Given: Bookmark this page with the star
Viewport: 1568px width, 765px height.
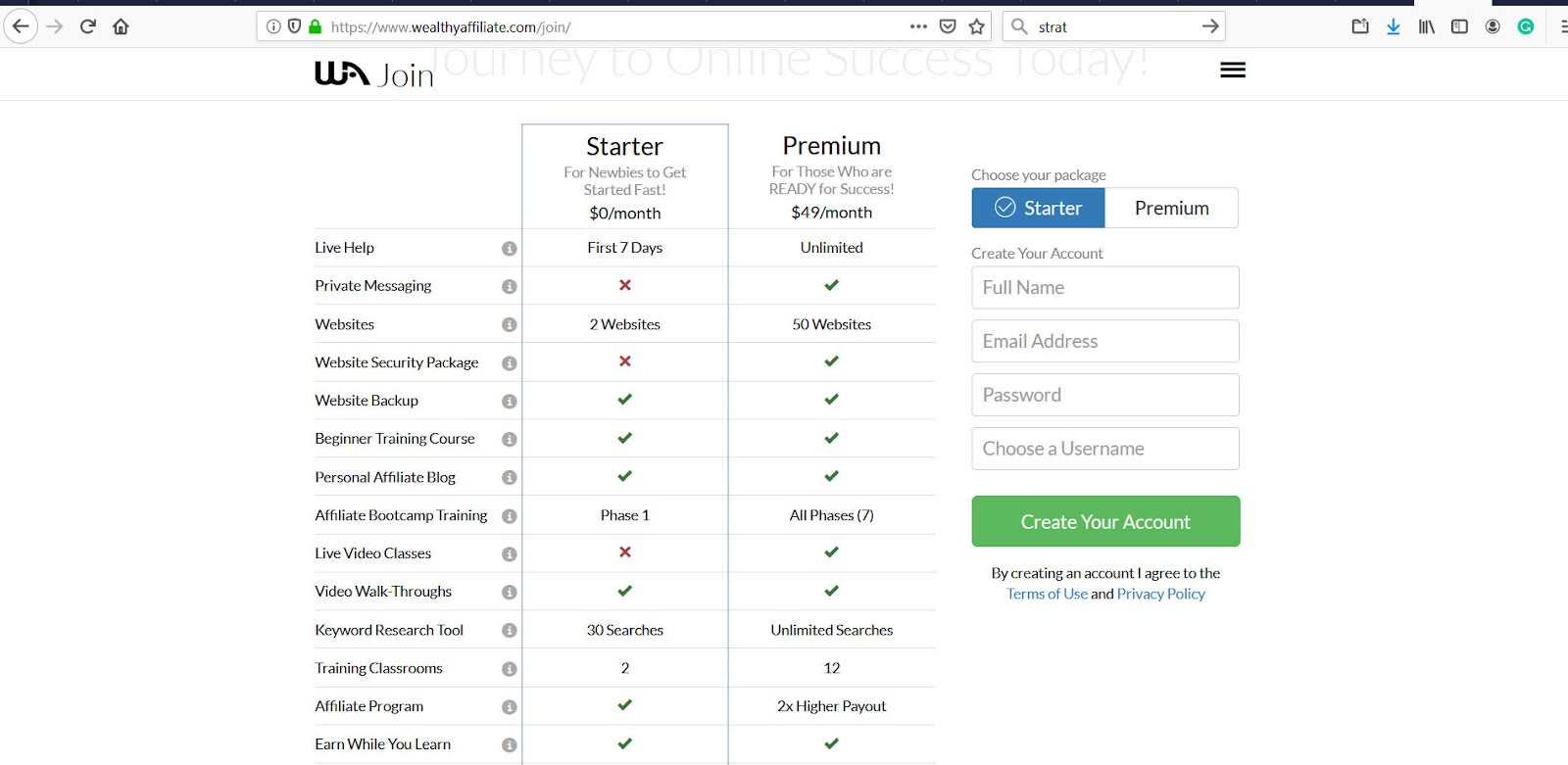Looking at the screenshot, I should [x=976, y=26].
